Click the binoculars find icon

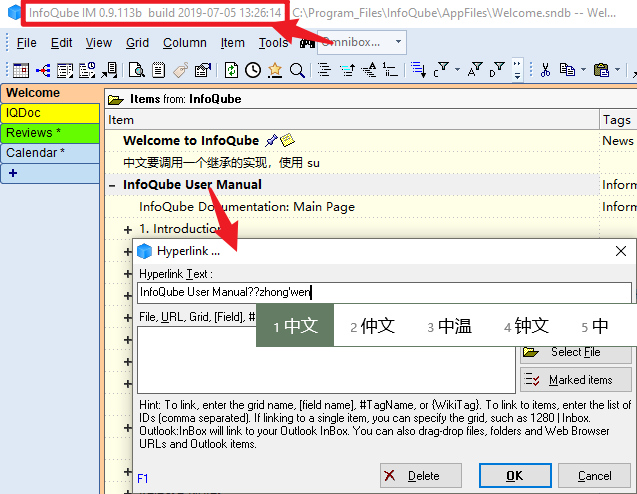(x=307, y=43)
